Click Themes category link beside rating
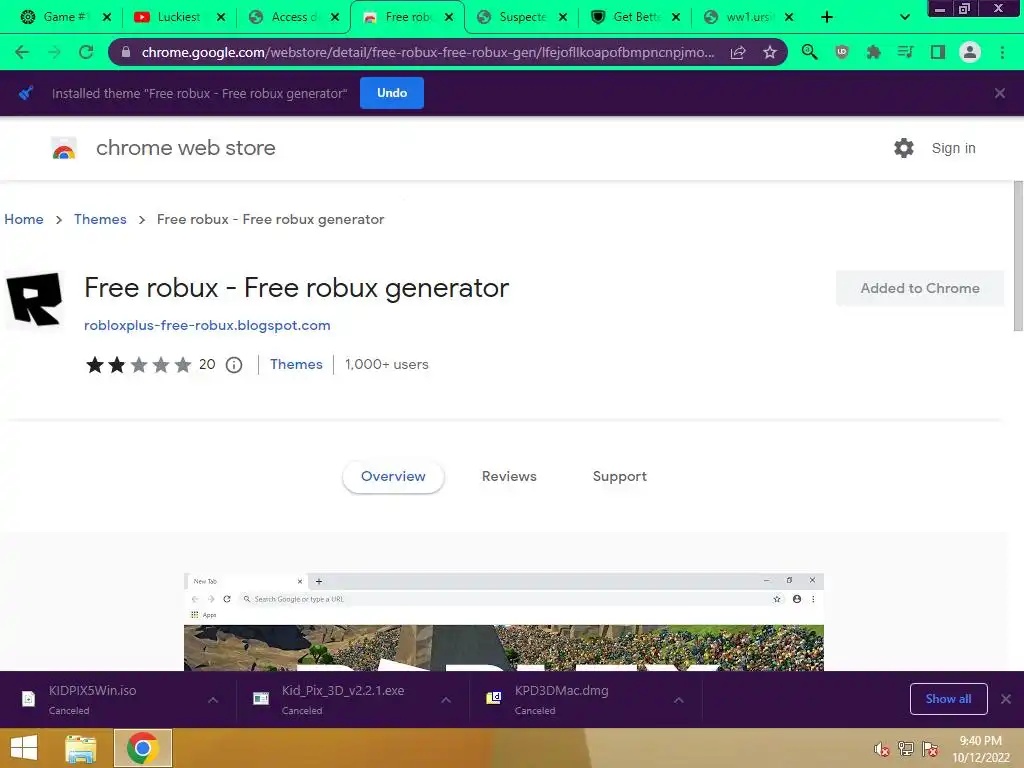This screenshot has height=768, width=1024. point(296,364)
